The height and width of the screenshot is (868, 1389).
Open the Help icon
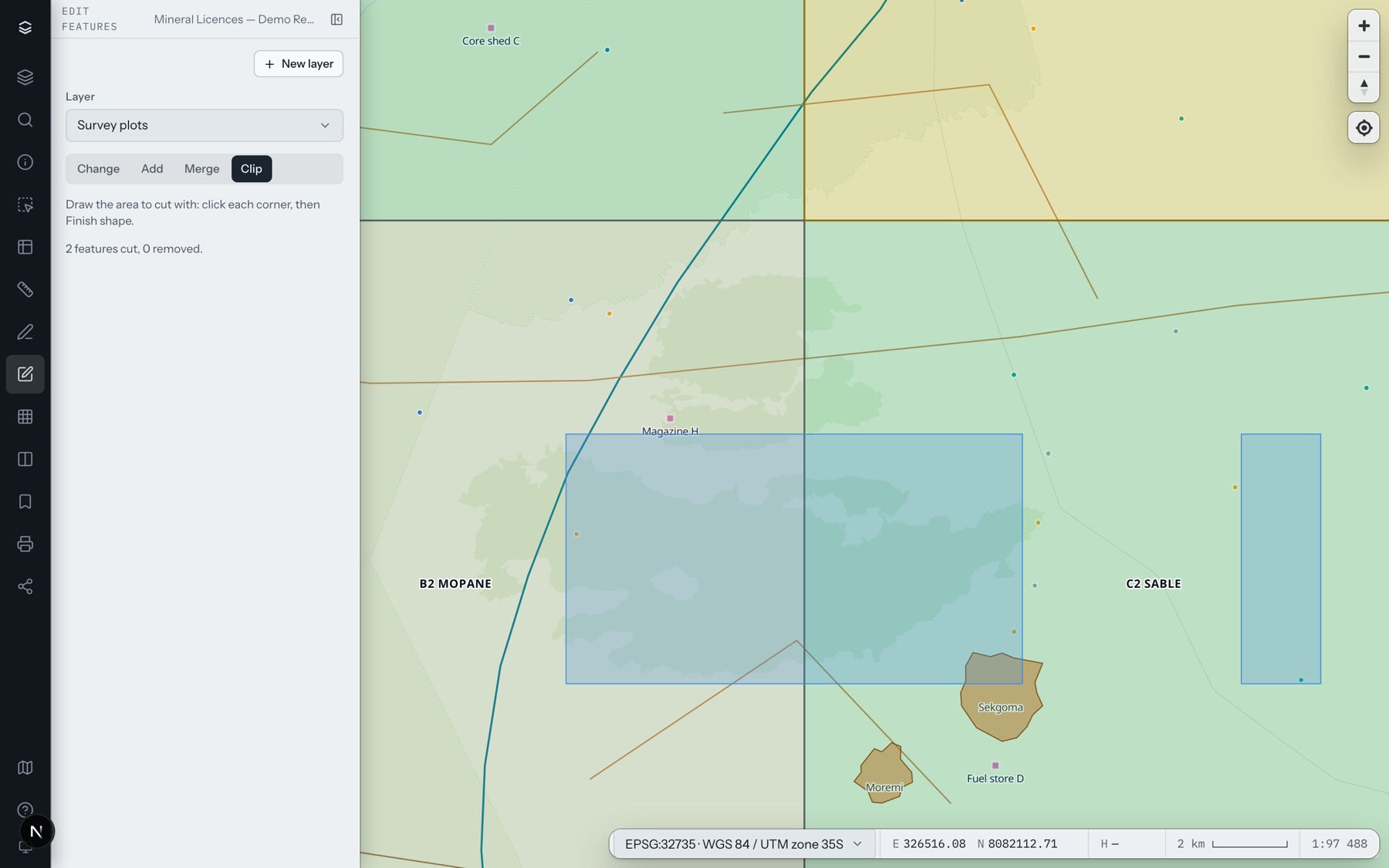click(x=25, y=809)
